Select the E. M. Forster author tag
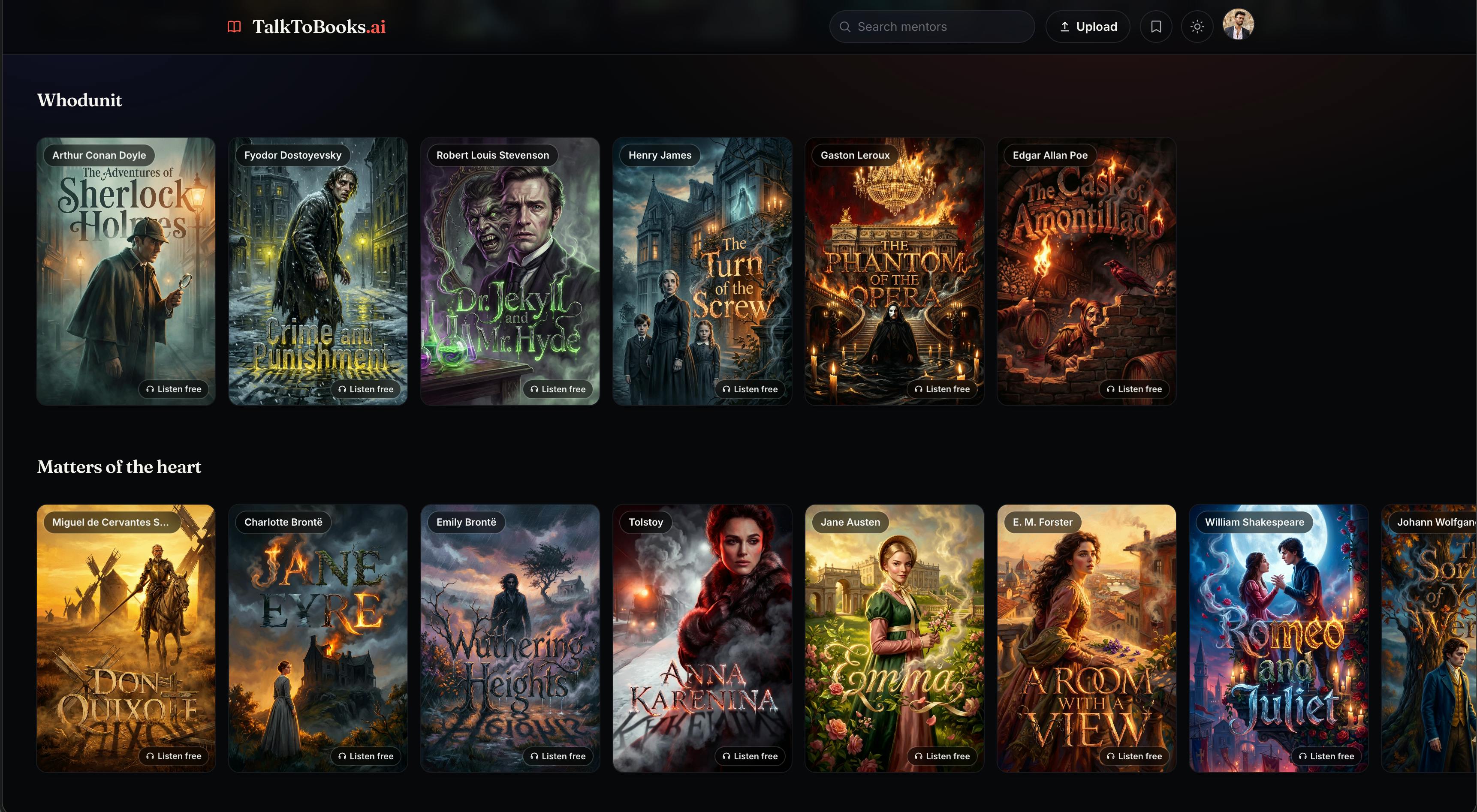1477x812 pixels. pos(1043,523)
